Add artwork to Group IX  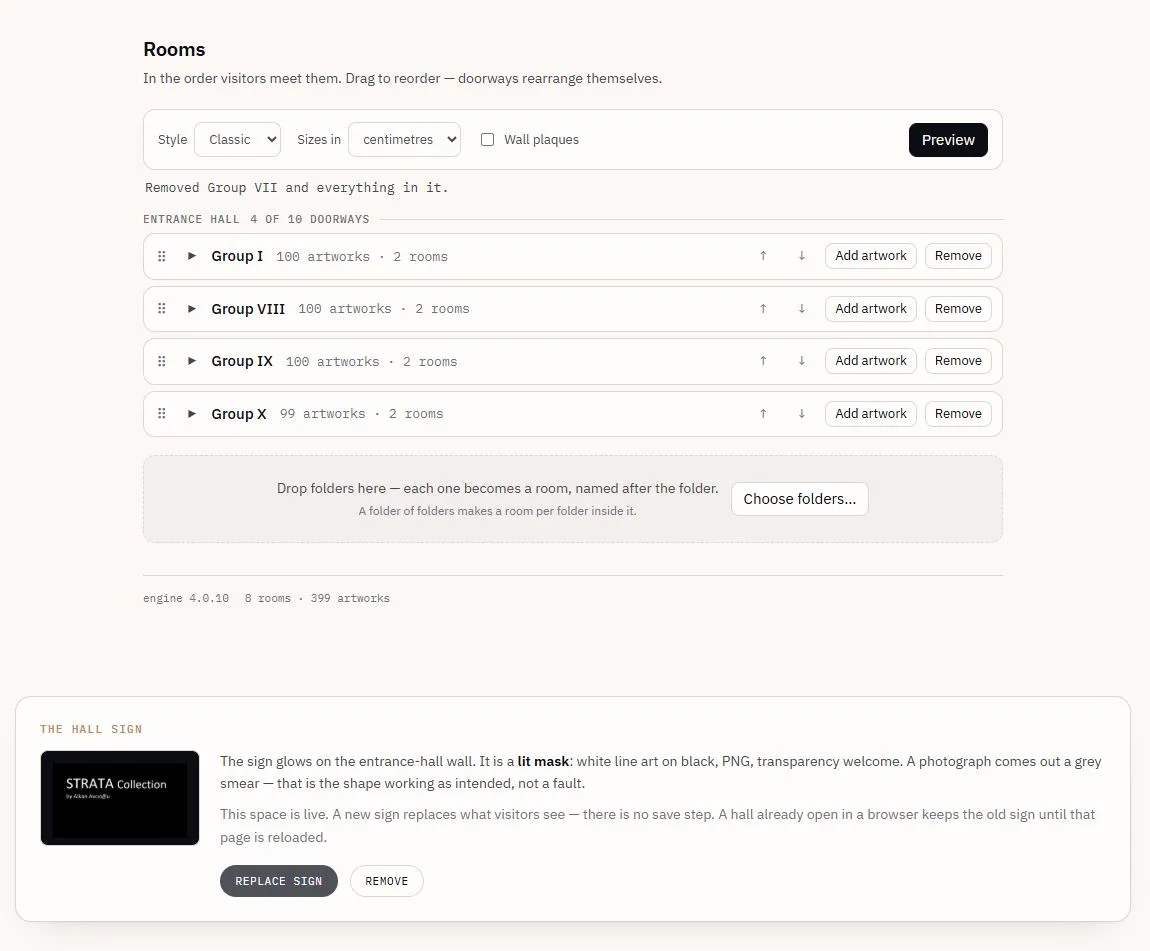click(x=871, y=361)
